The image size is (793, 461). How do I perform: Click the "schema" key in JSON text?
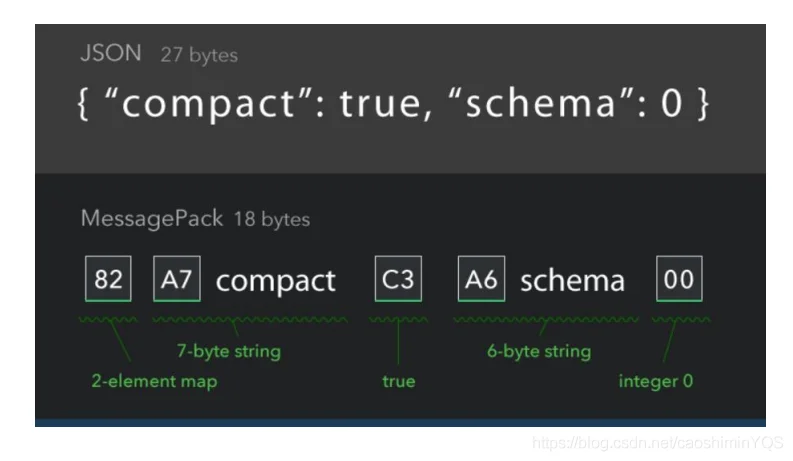click(x=541, y=103)
